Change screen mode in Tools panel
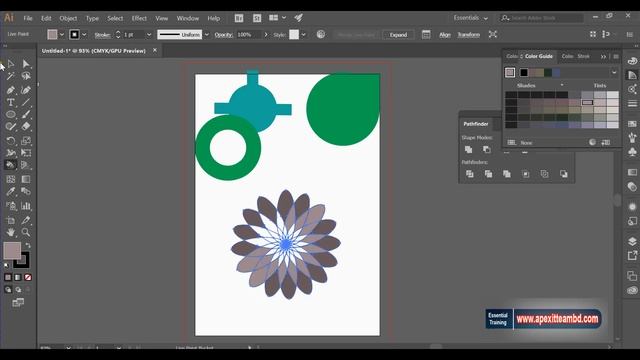 [x=18, y=303]
